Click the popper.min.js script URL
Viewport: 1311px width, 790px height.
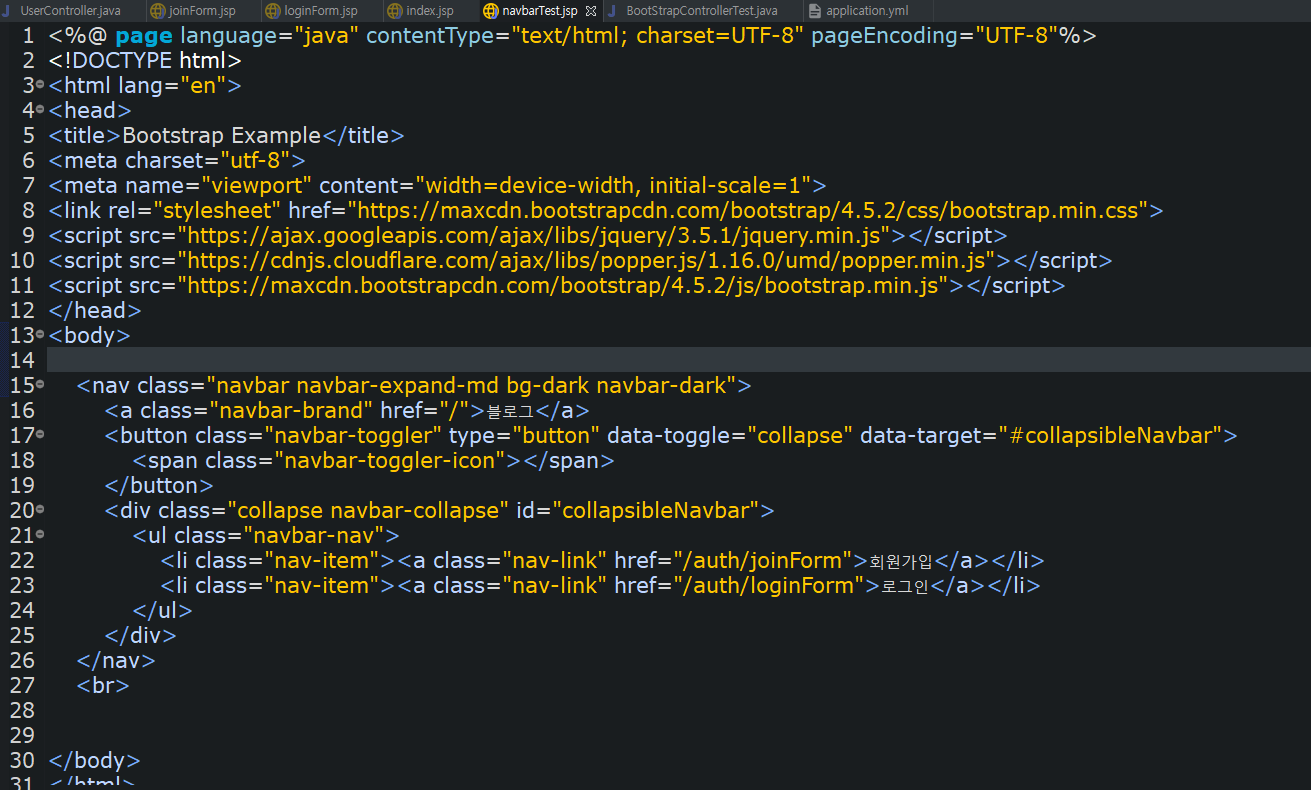pyautogui.click(x=587, y=260)
